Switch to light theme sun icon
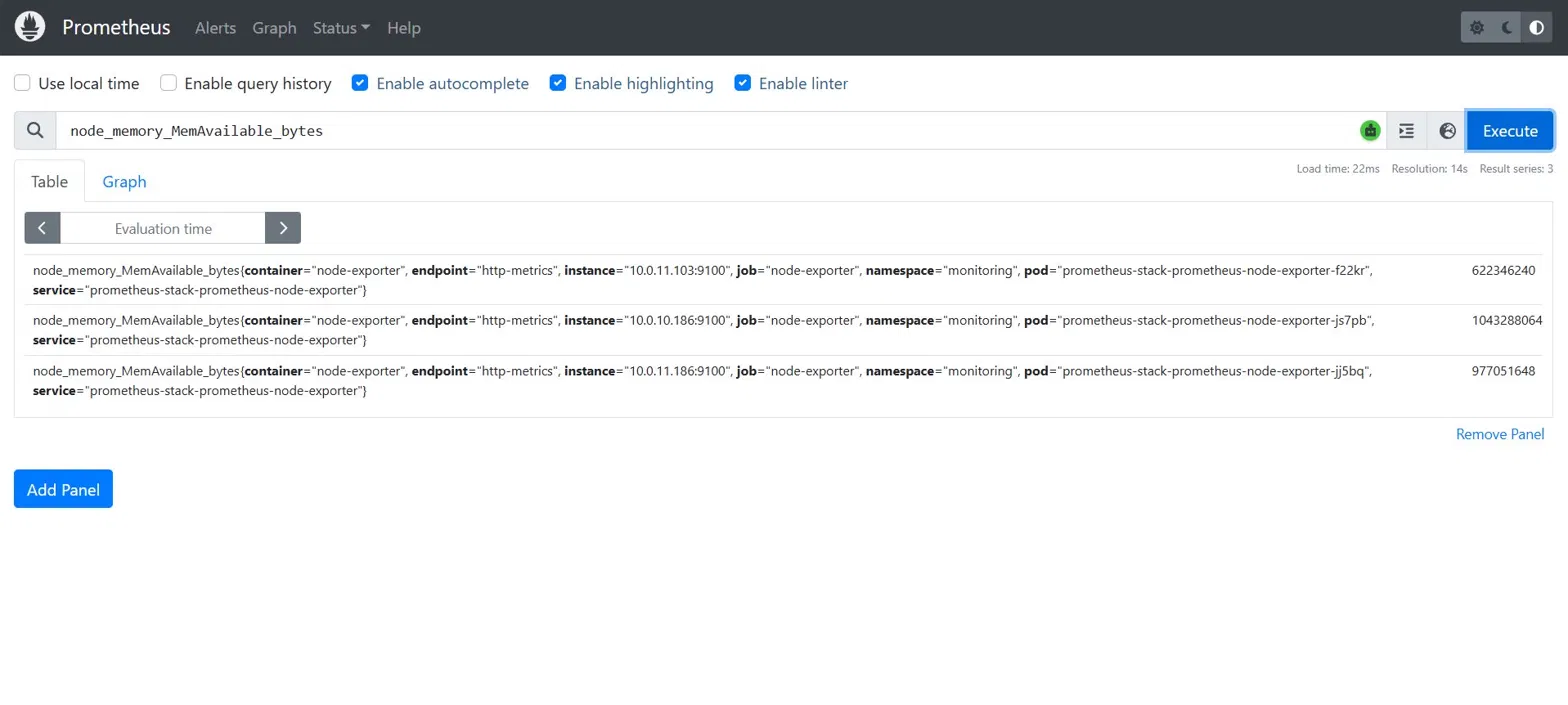 click(1477, 28)
